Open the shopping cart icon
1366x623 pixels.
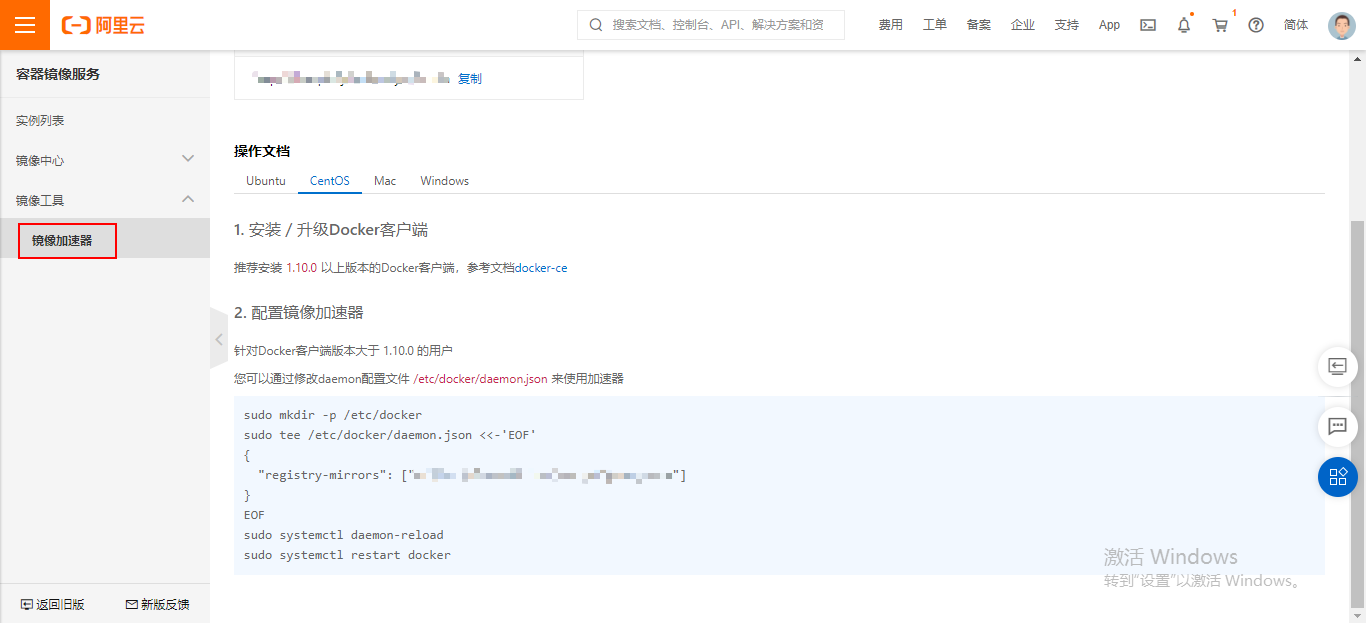(x=1220, y=25)
